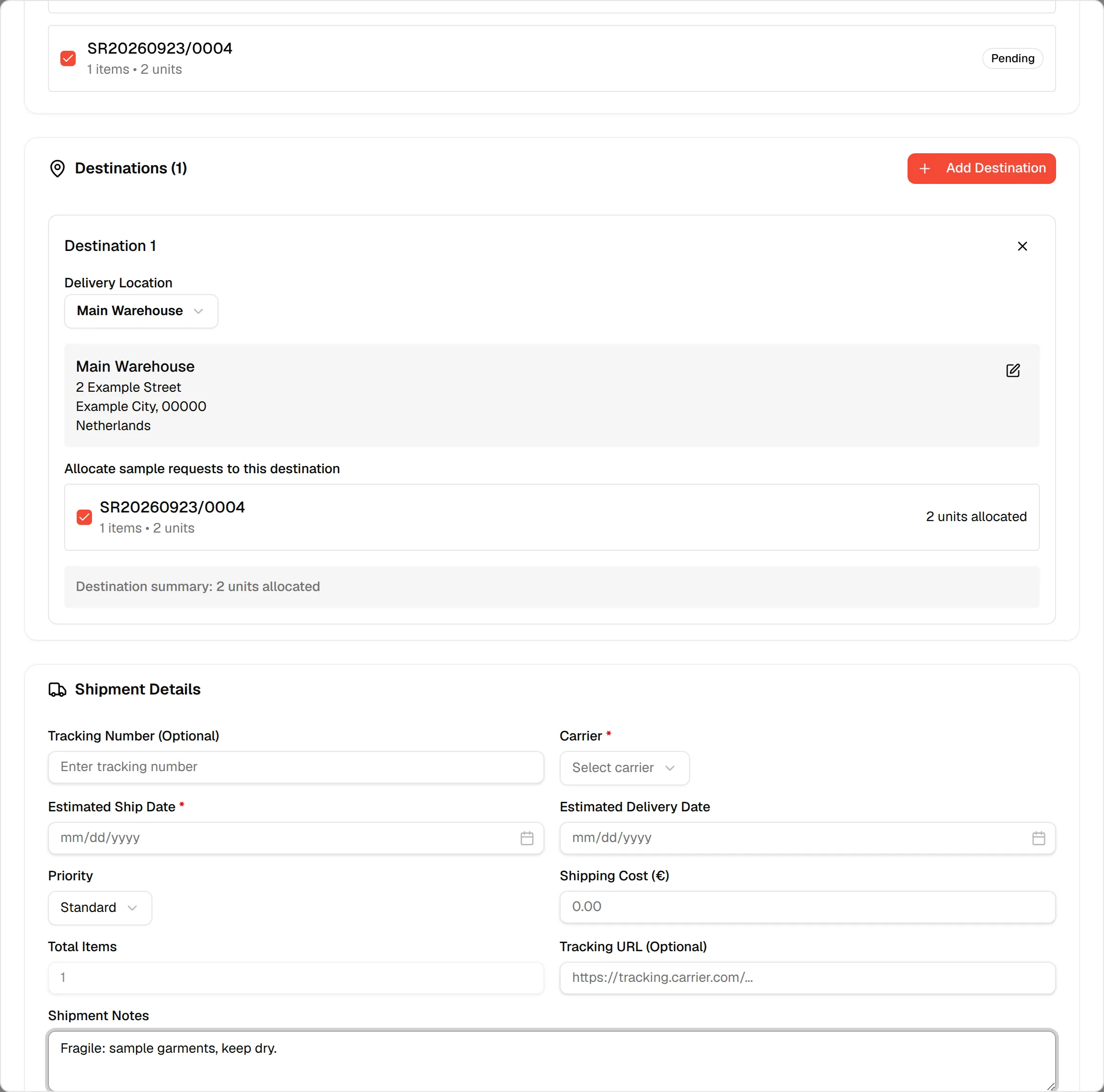Open the Select carrier dropdown
The width and height of the screenshot is (1104, 1092).
tap(624, 768)
